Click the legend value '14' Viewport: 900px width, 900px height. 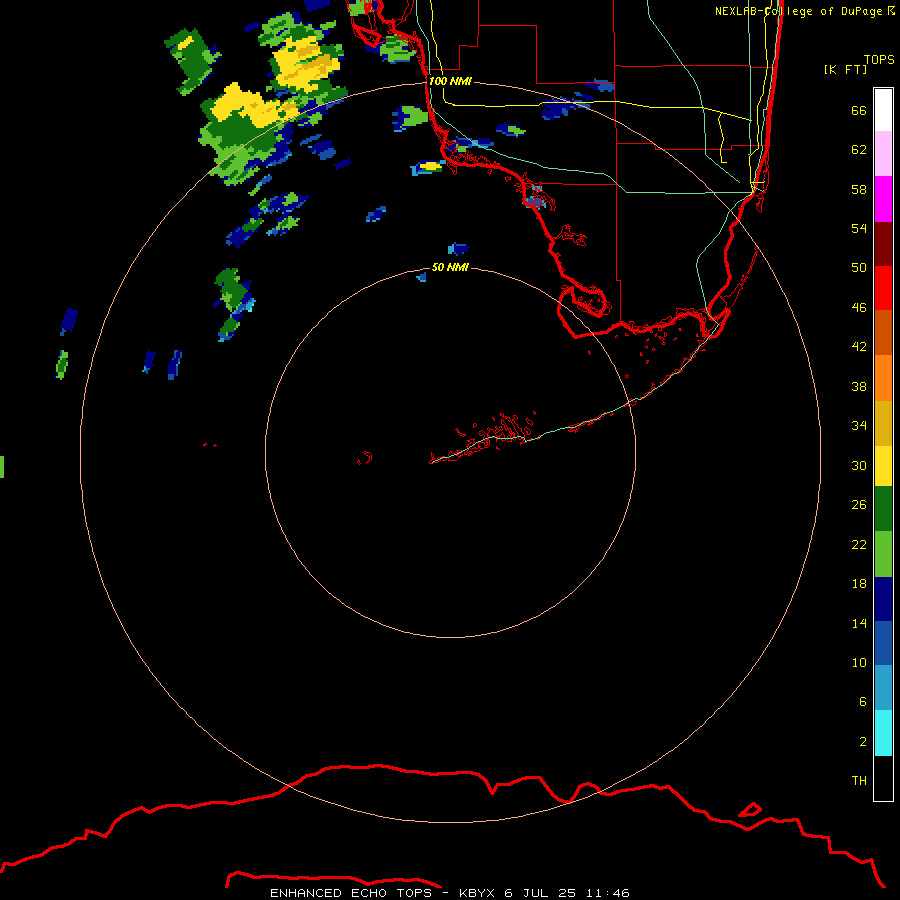(x=859, y=623)
